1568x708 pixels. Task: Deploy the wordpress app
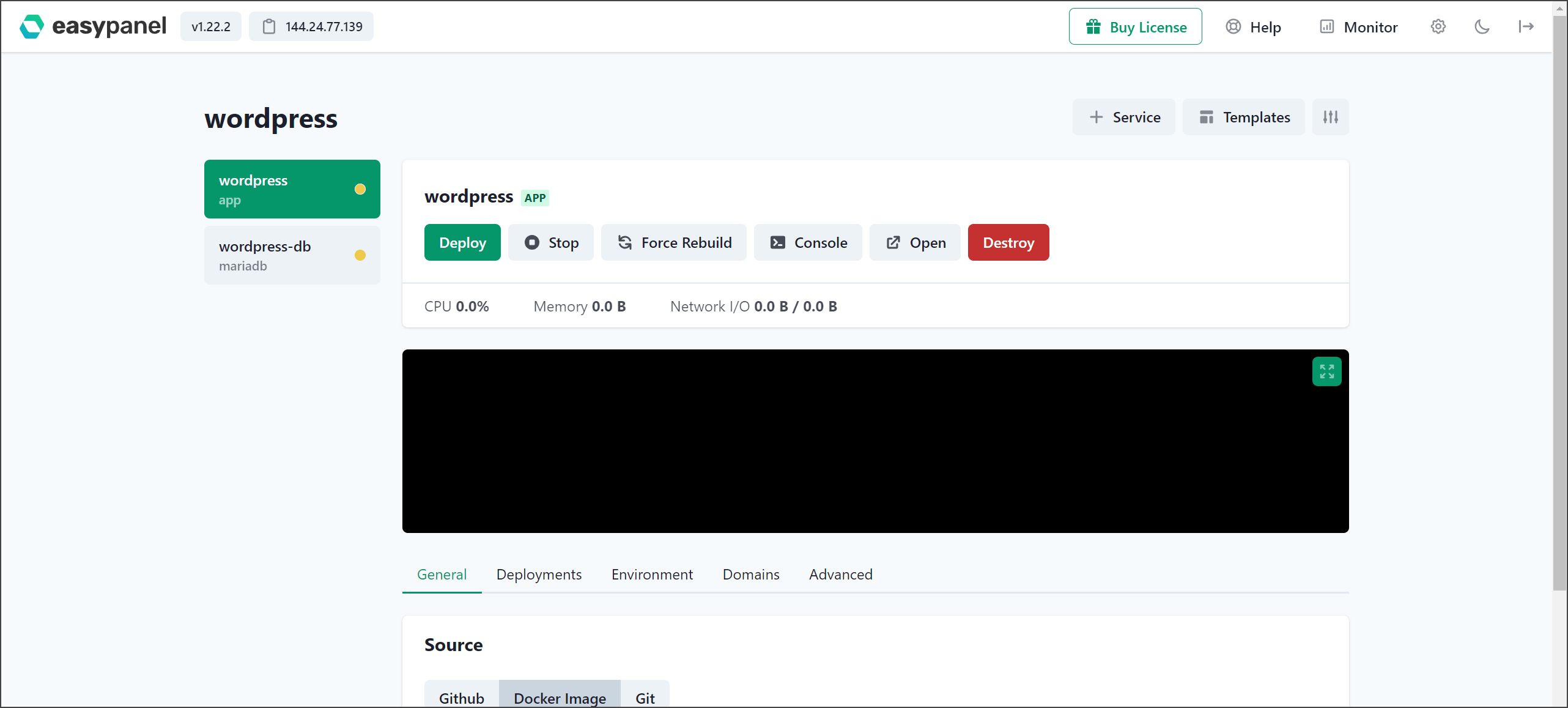tap(462, 242)
